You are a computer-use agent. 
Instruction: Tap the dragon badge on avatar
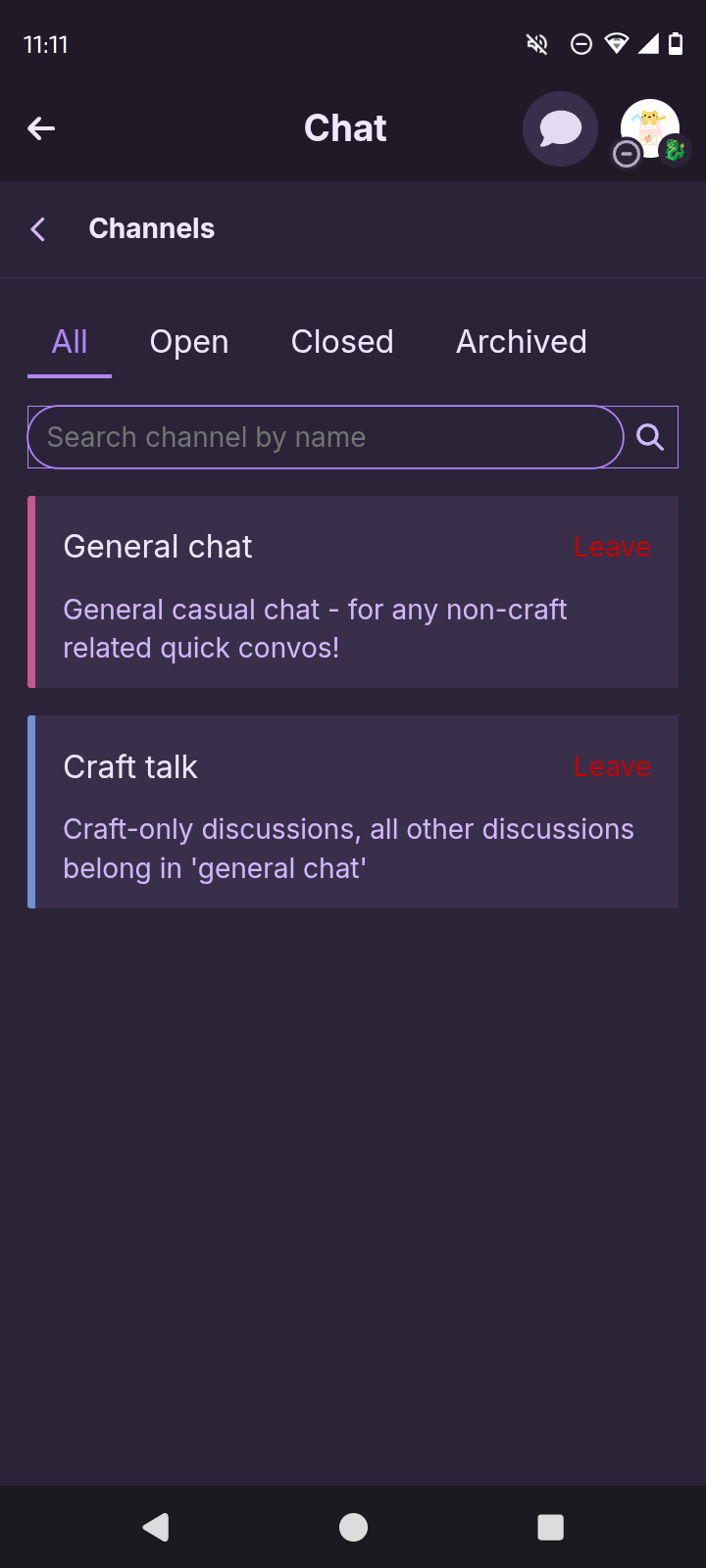pyautogui.click(x=675, y=150)
